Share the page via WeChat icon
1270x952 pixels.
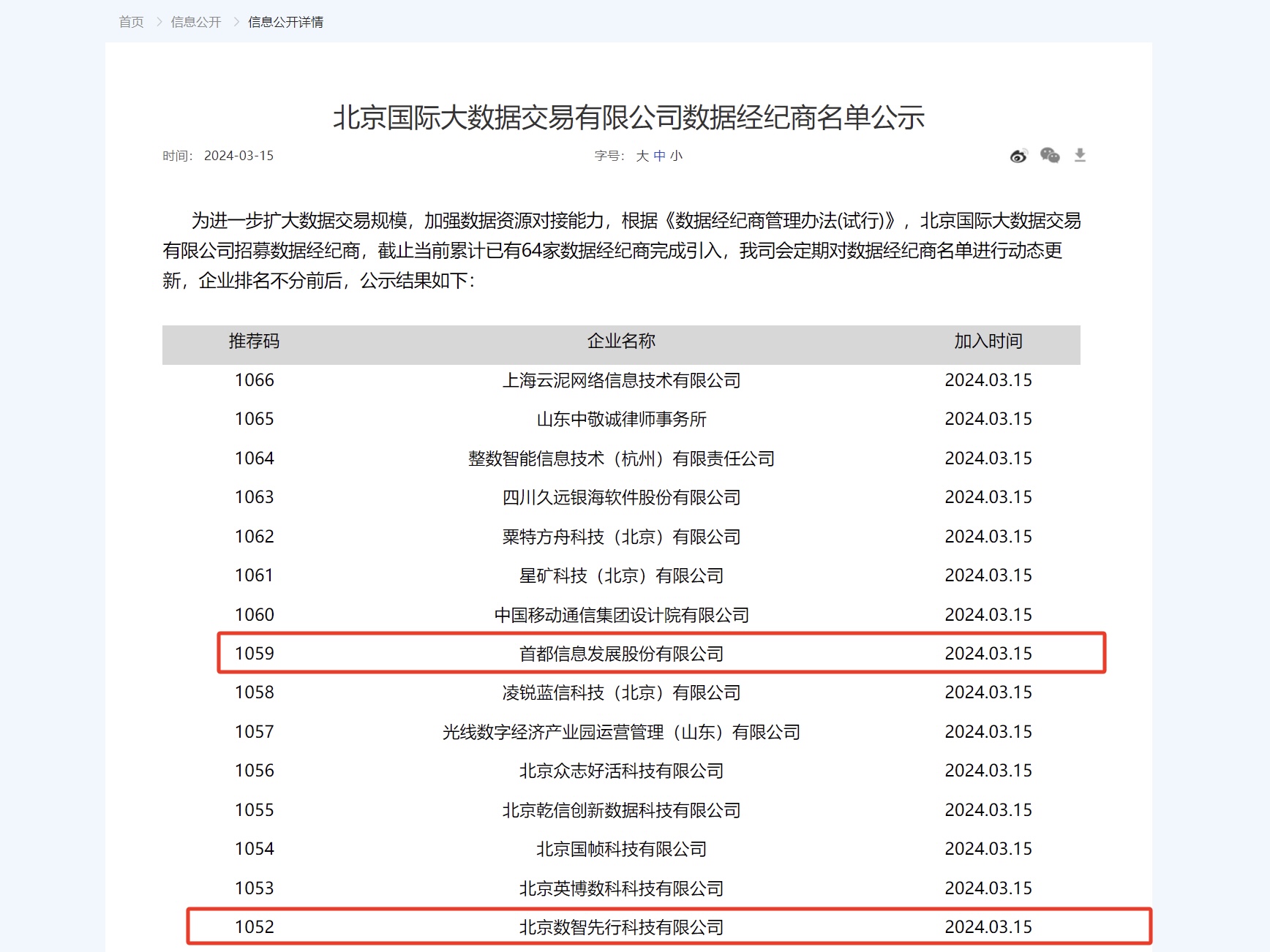click(x=1050, y=155)
